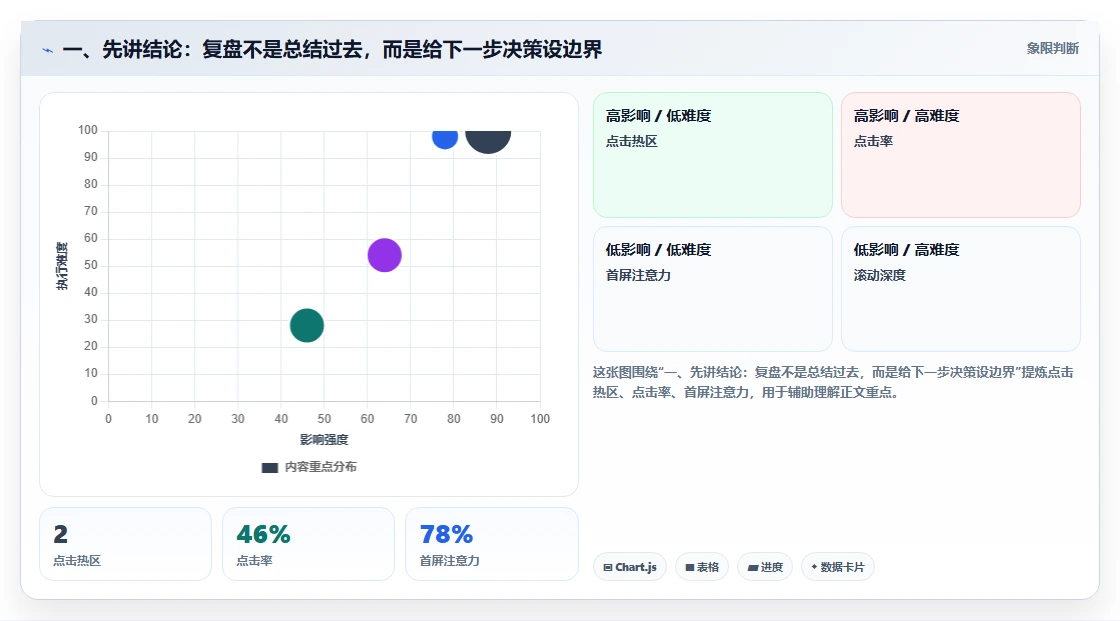Click the lightning icon beside the heading
Viewport: 1120px width, 621px height.
(48, 50)
